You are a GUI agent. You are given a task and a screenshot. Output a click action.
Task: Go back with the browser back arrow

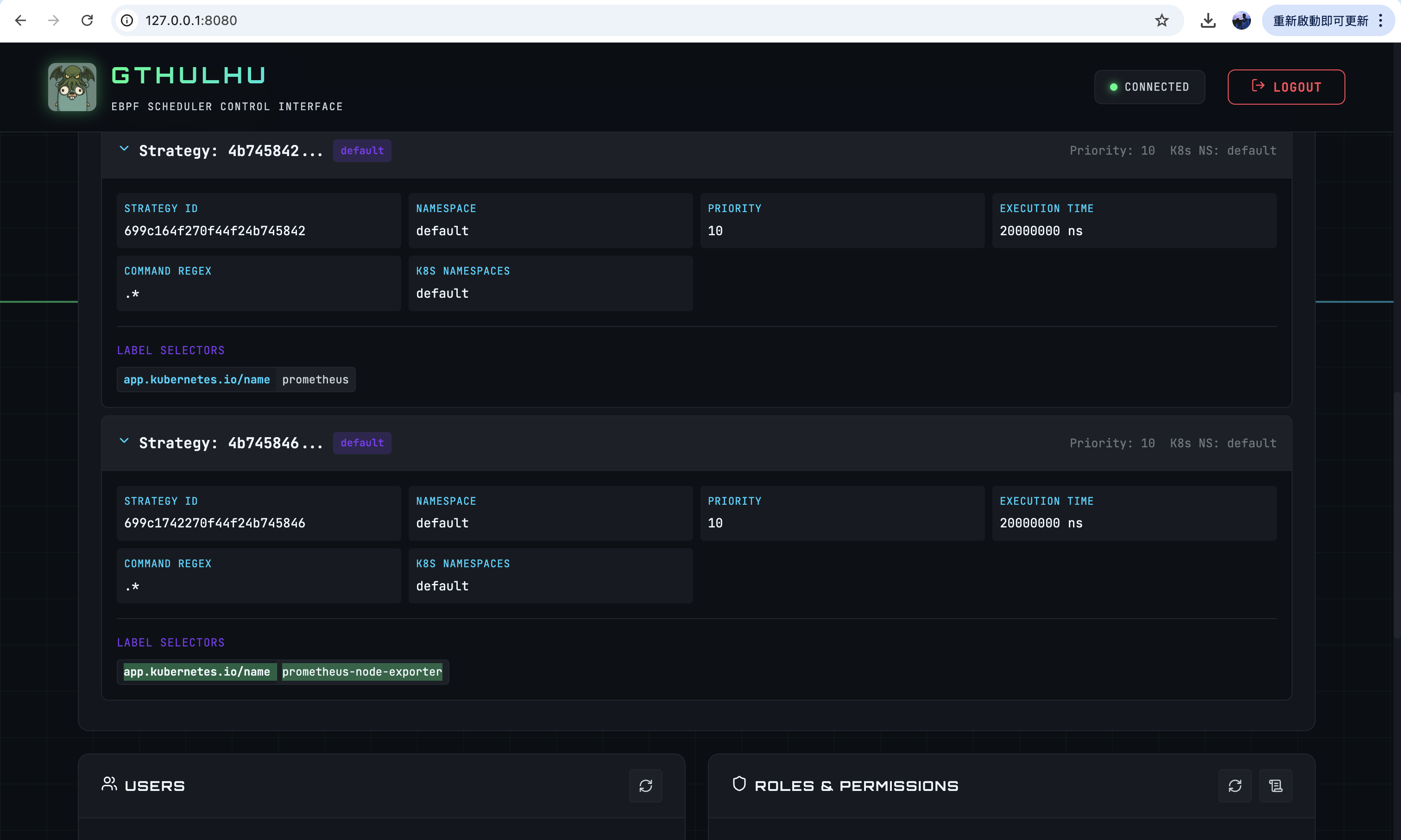pos(21,21)
